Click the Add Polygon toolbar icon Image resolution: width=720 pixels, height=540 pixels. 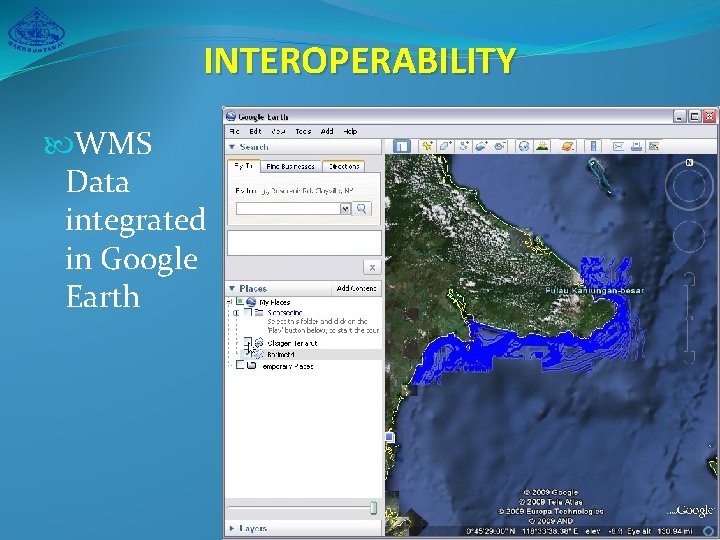[x=445, y=146]
